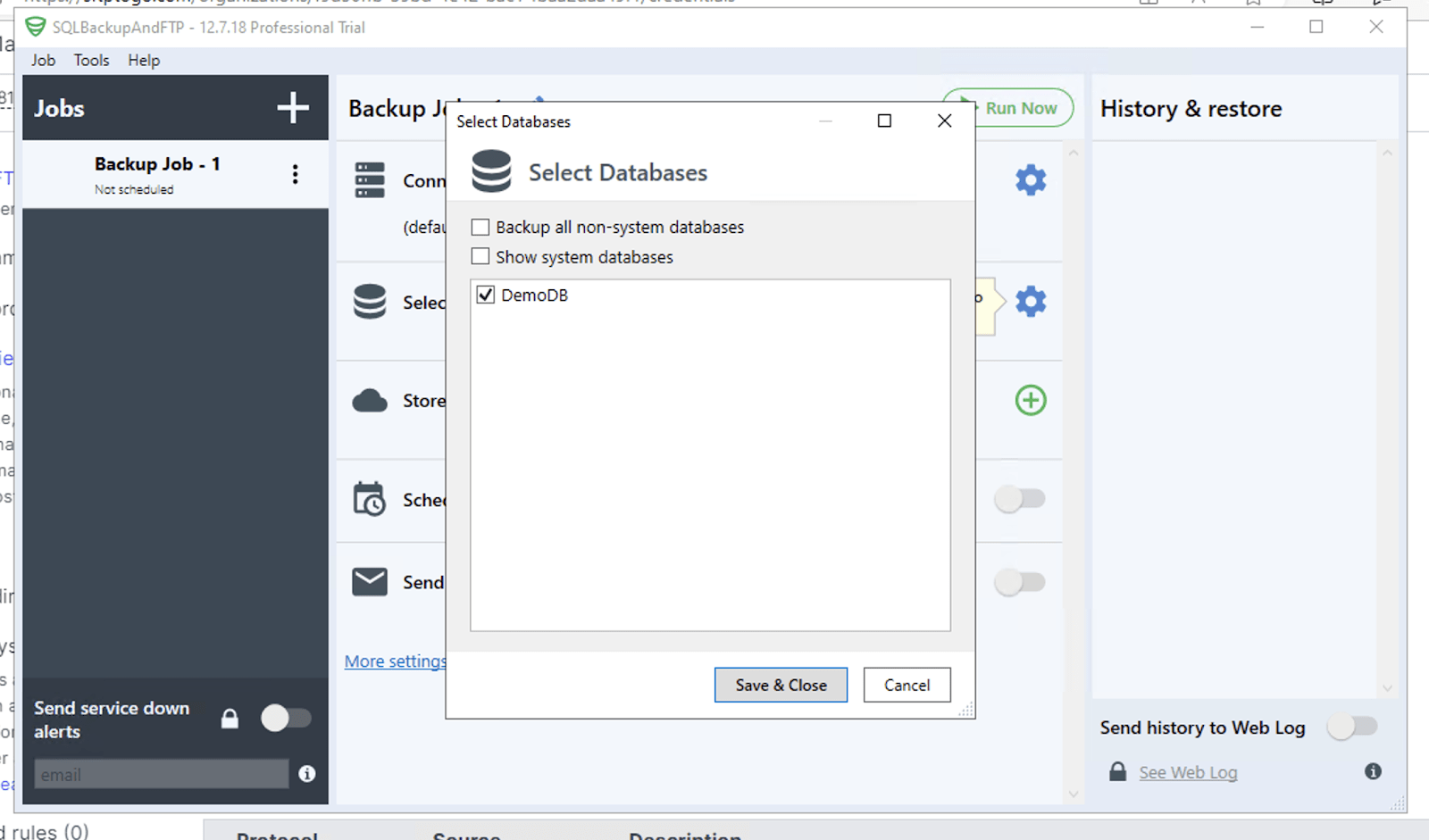Enable Send service down alerts toggle

[285, 718]
